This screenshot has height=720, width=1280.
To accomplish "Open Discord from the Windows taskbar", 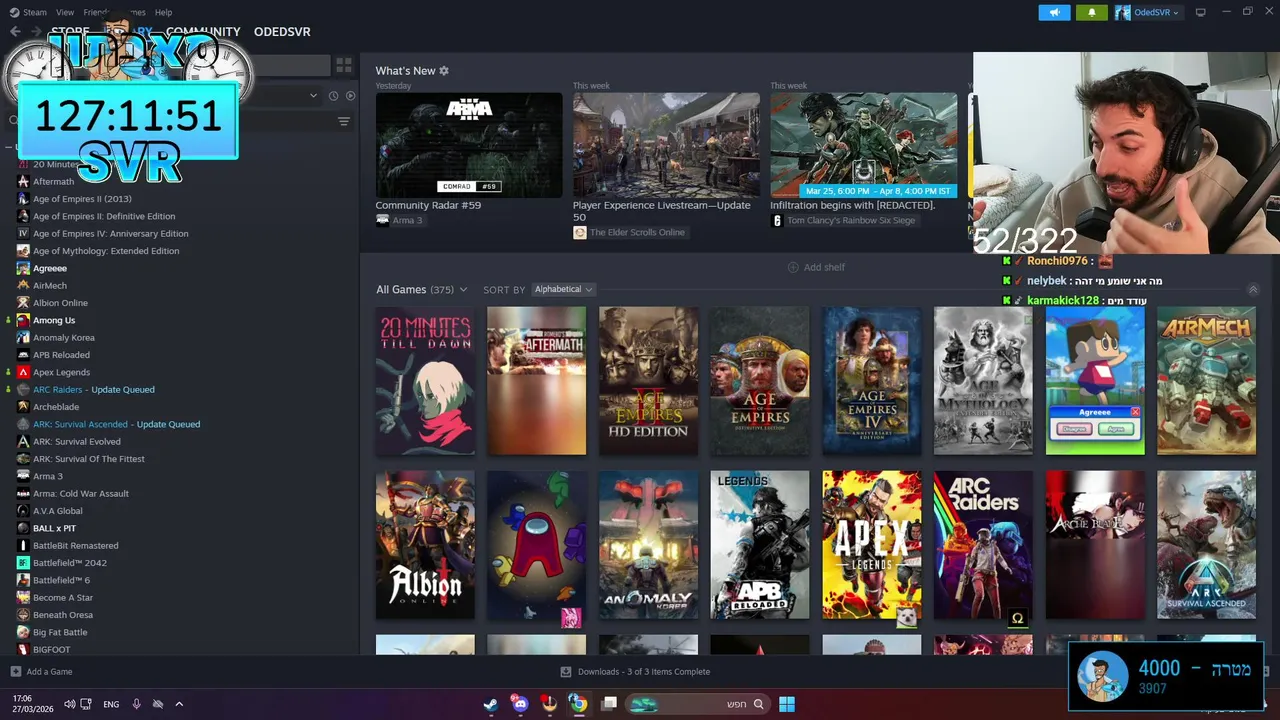I will [x=519, y=704].
